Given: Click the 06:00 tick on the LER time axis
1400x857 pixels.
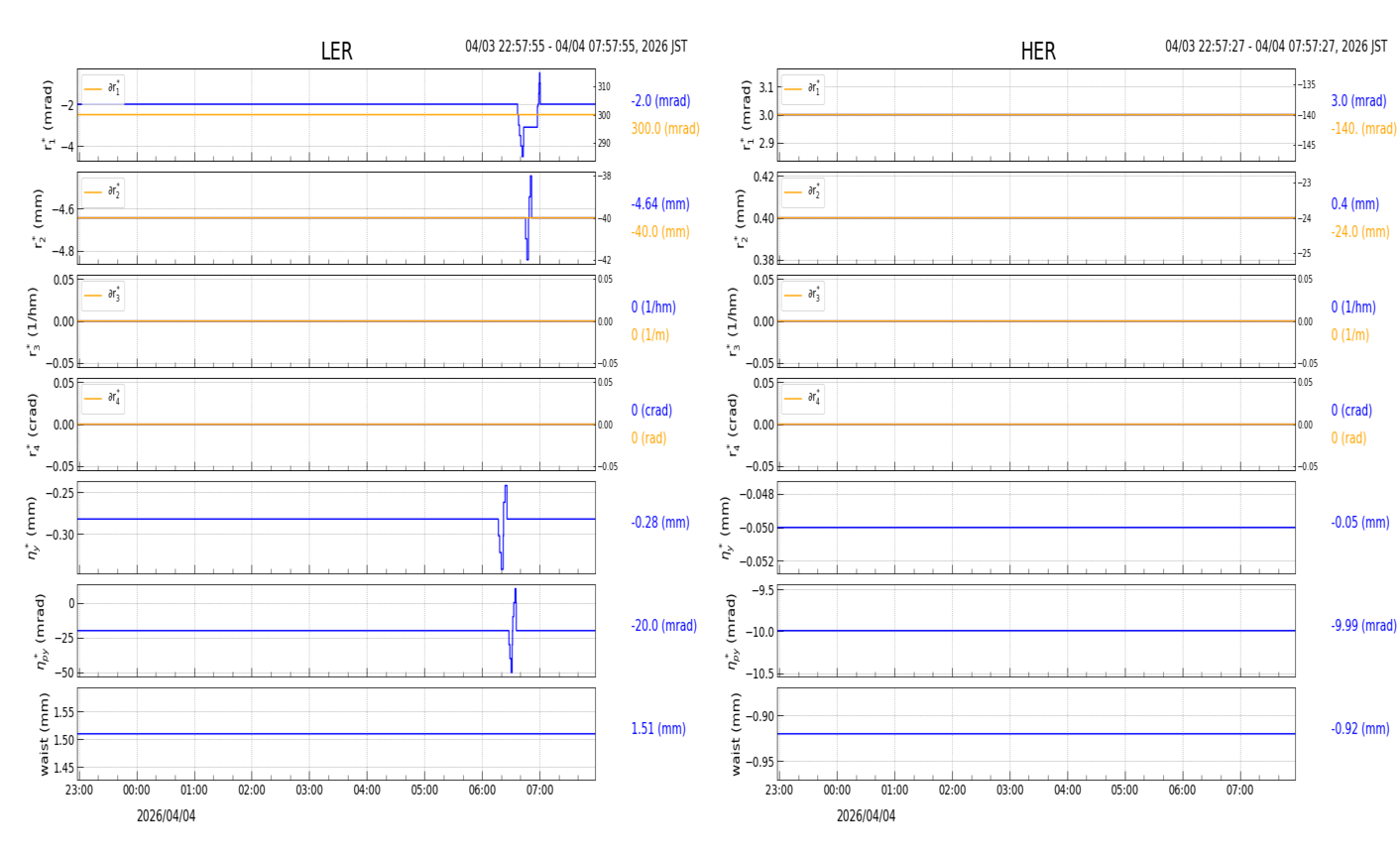Looking at the screenshot, I should coord(482,791).
